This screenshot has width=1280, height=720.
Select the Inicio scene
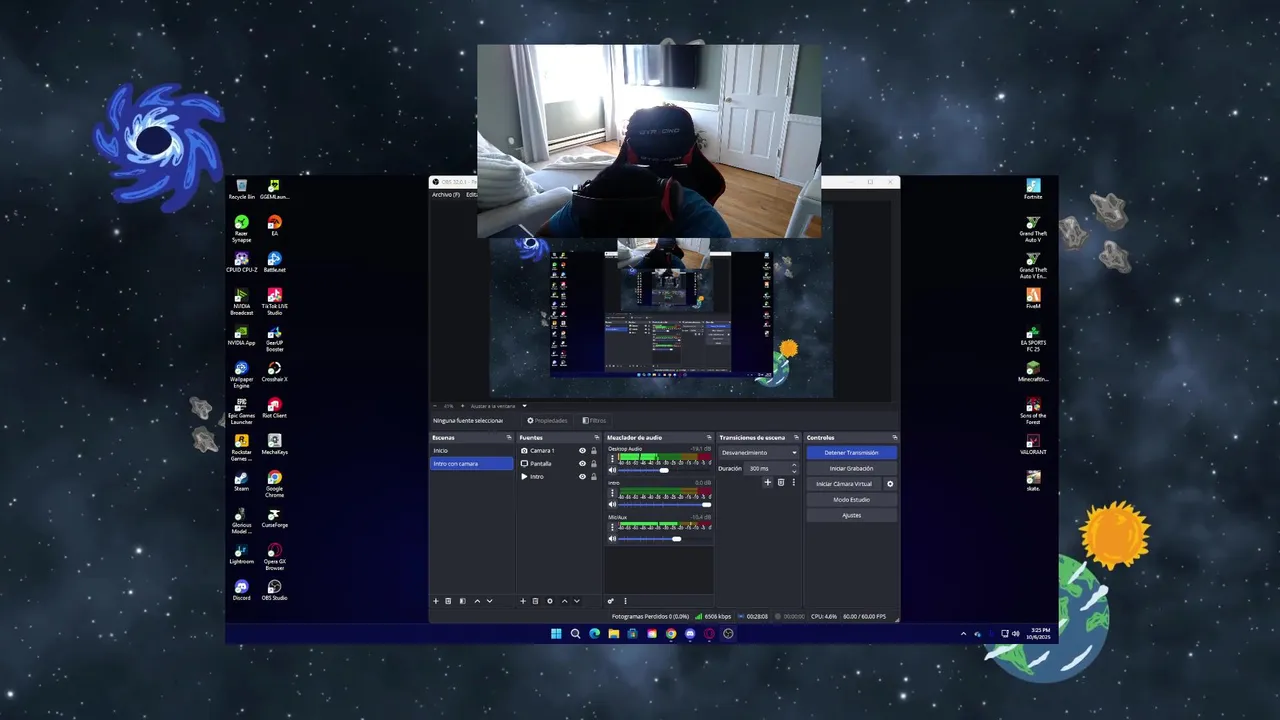tap(471, 451)
